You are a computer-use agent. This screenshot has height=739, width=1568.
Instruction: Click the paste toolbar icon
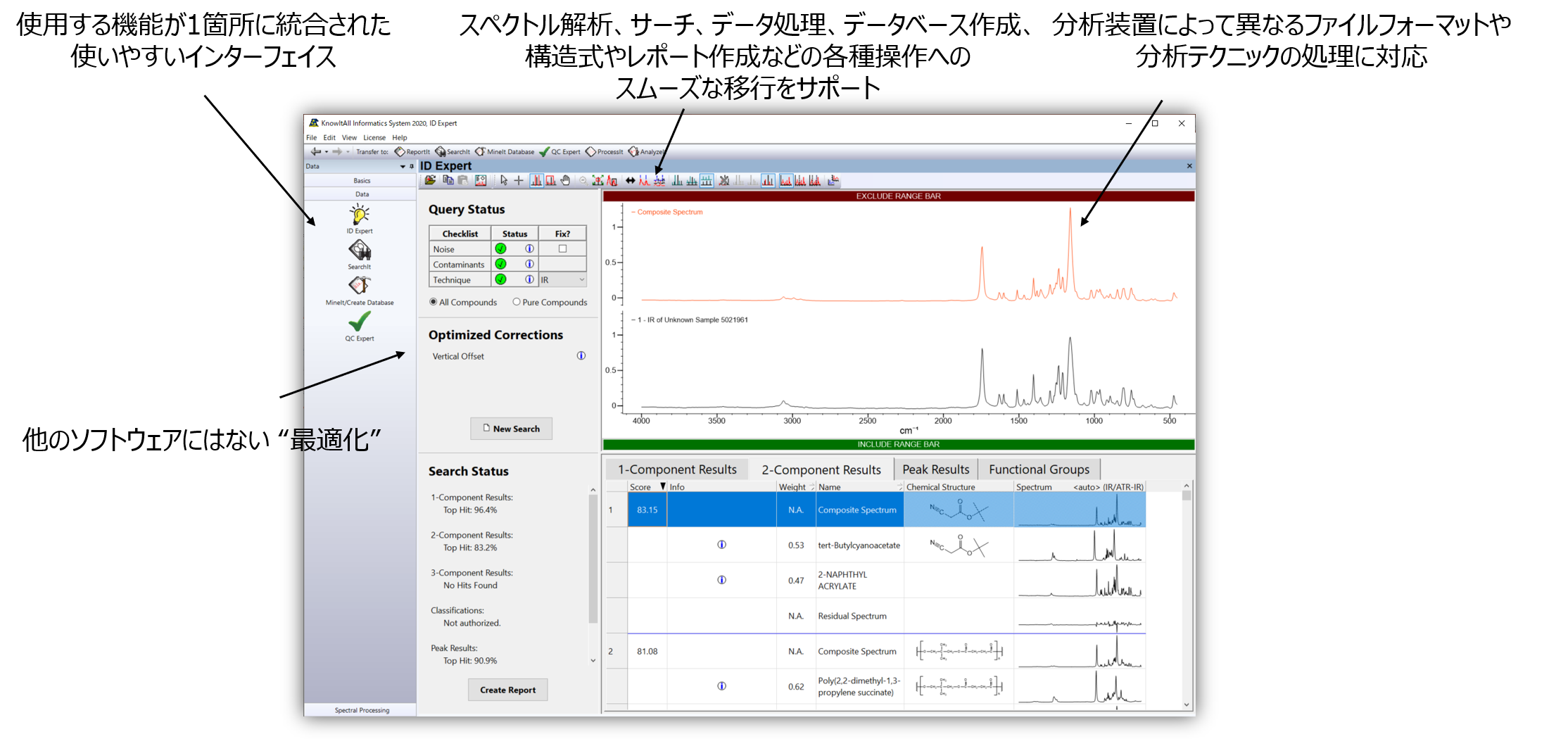[463, 180]
